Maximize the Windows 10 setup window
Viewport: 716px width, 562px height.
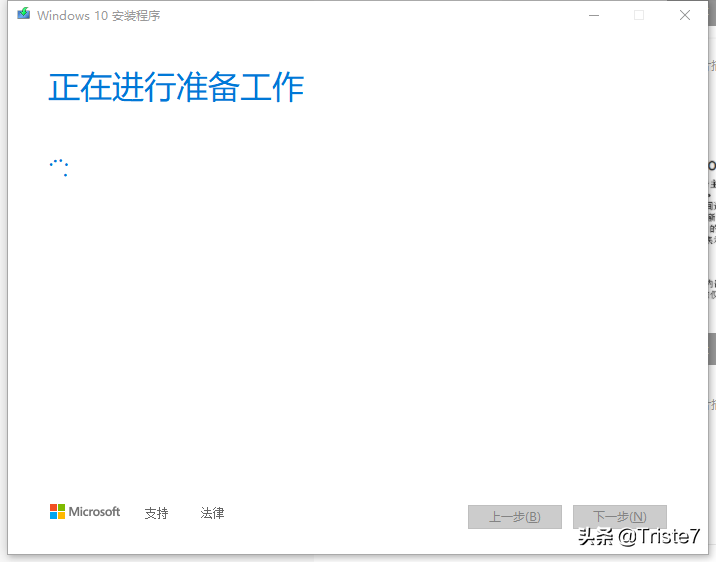[639, 16]
